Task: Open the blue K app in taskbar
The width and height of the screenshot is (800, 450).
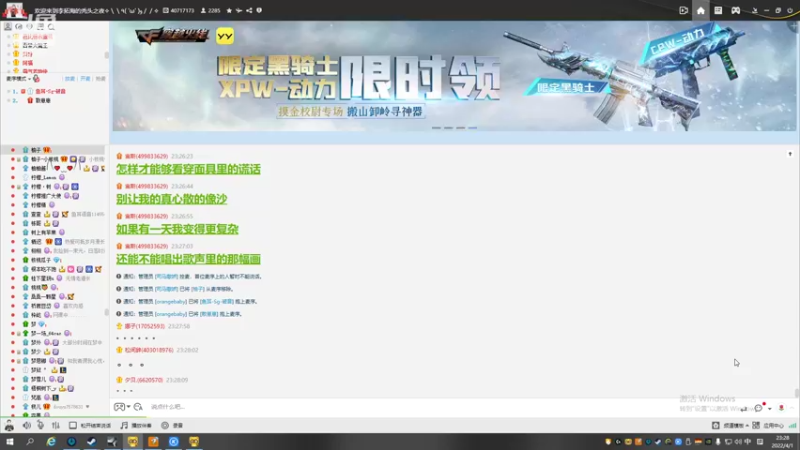Action: coord(173,441)
